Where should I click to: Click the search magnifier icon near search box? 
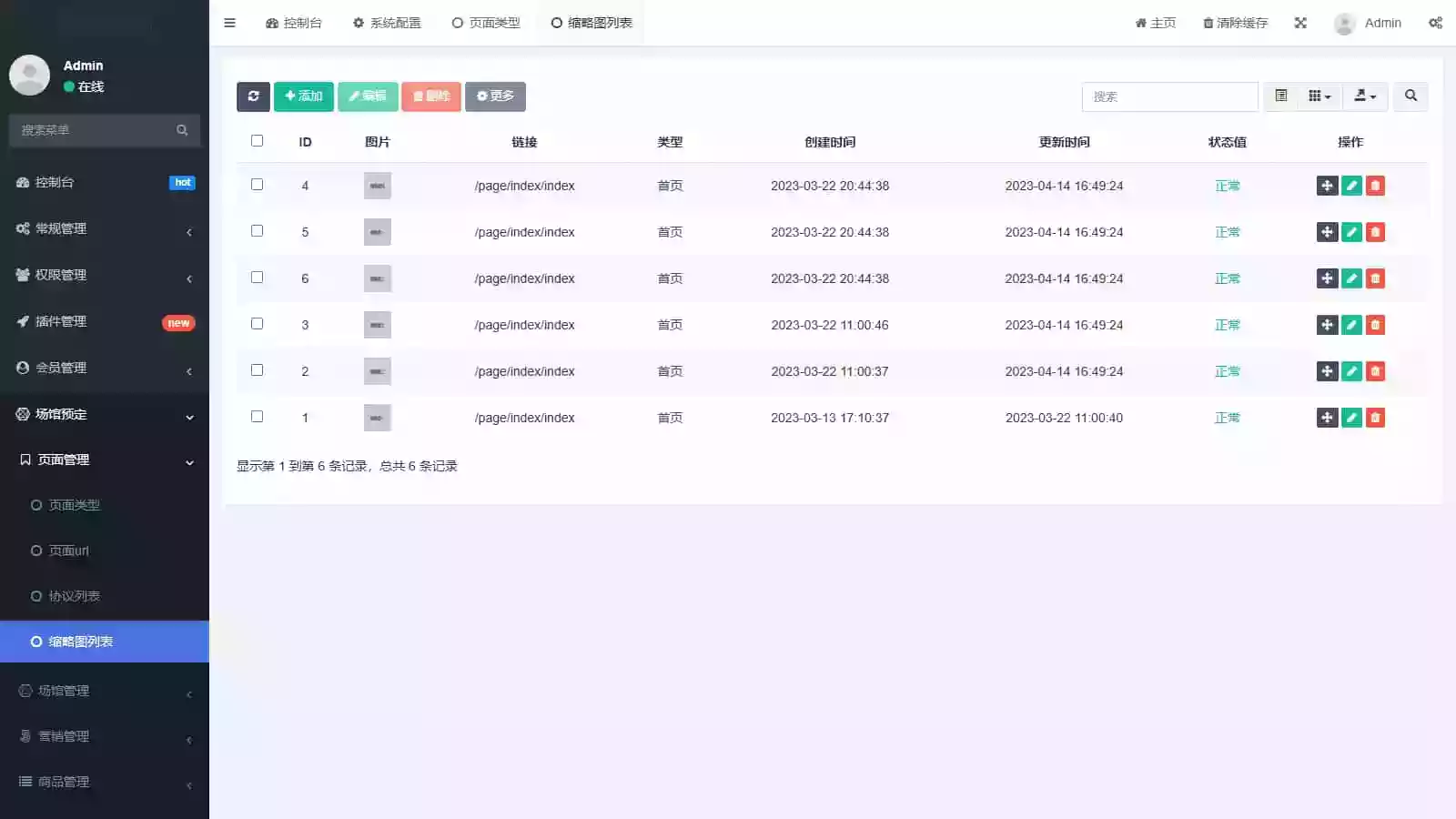(1410, 96)
